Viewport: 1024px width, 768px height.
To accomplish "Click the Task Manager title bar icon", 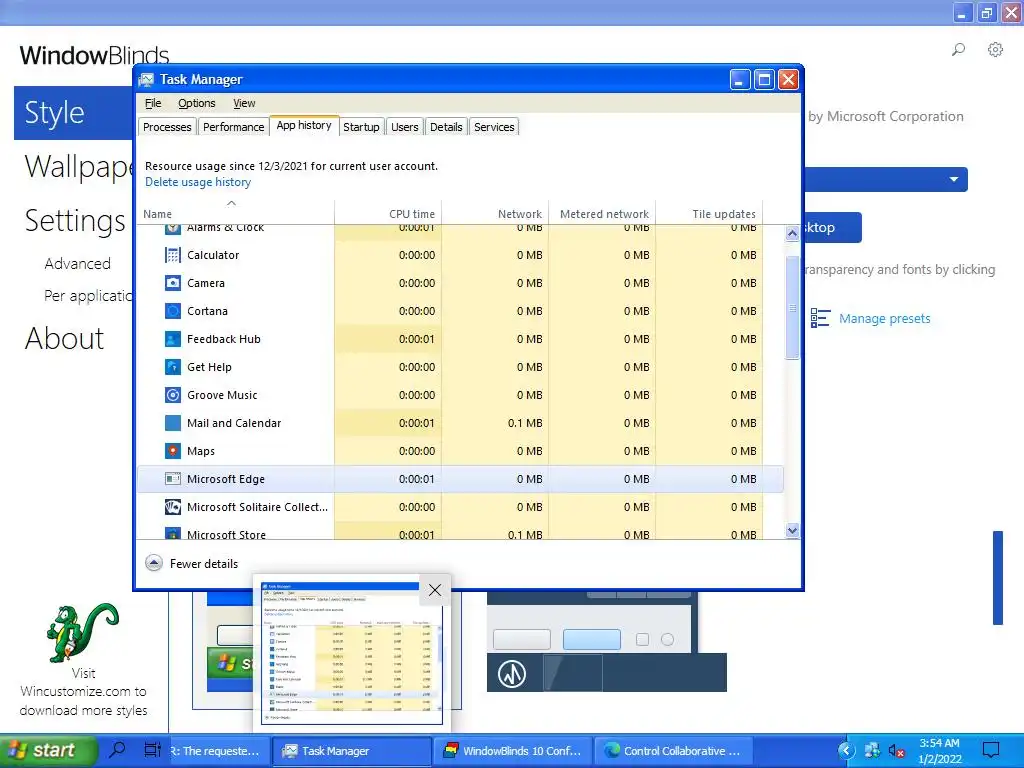I will coord(146,80).
